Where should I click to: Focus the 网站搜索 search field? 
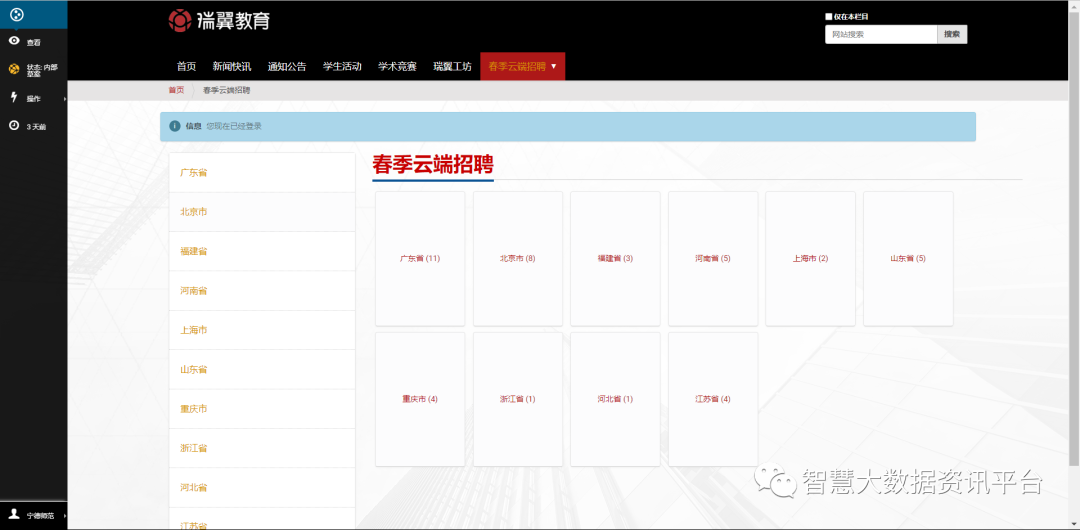(881, 34)
